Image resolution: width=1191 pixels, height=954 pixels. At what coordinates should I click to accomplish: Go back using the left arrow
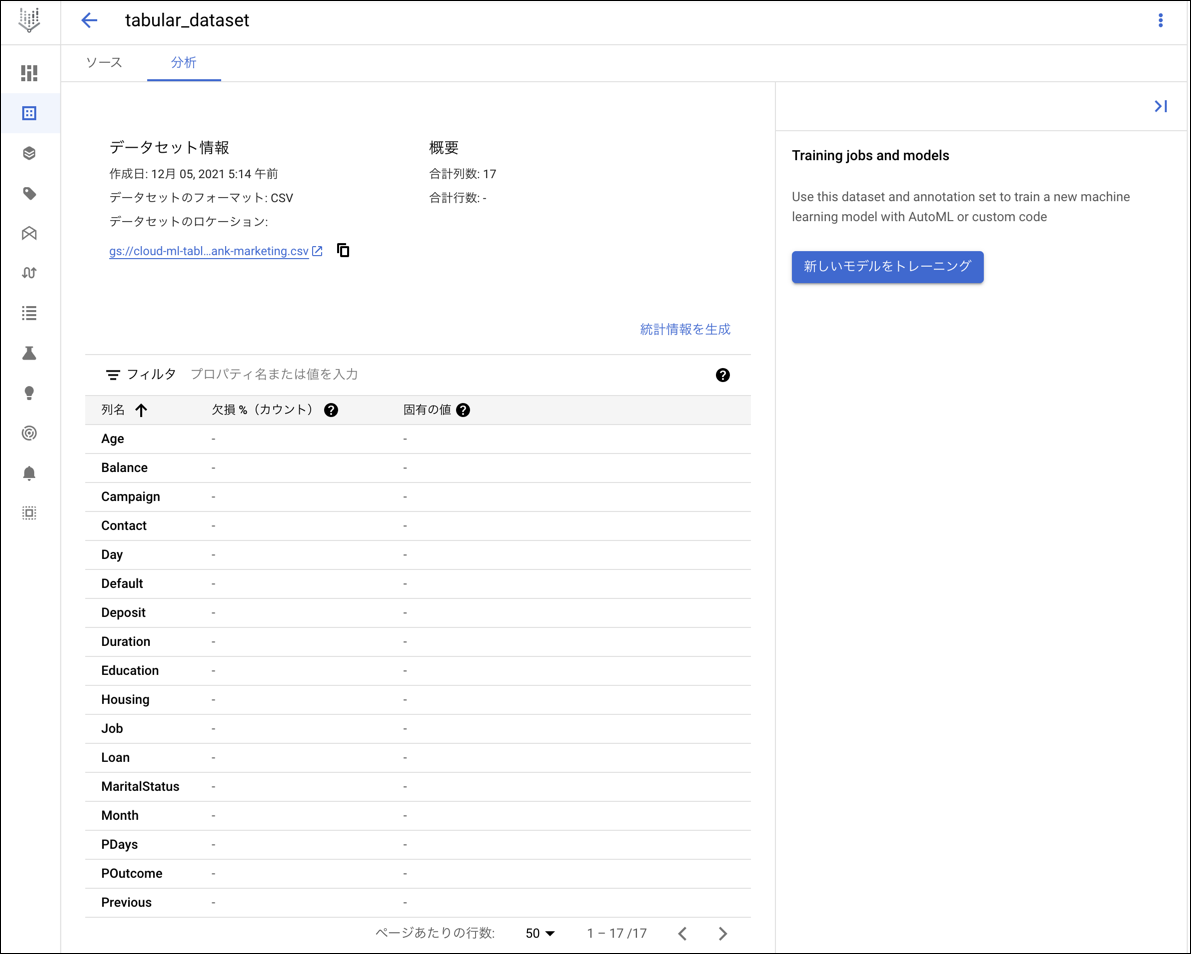(x=90, y=21)
